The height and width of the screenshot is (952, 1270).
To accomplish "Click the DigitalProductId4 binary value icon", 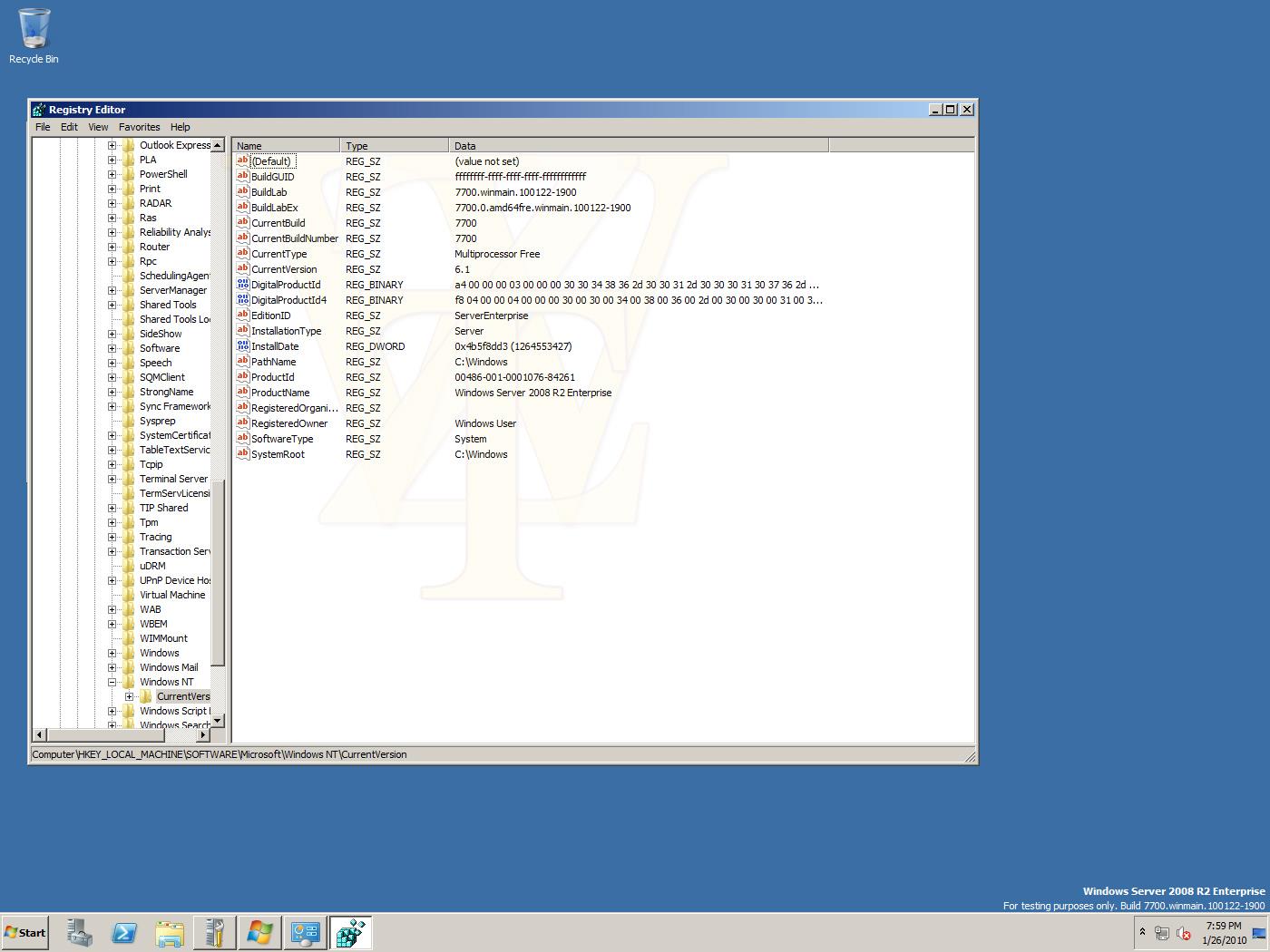I will [242, 299].
